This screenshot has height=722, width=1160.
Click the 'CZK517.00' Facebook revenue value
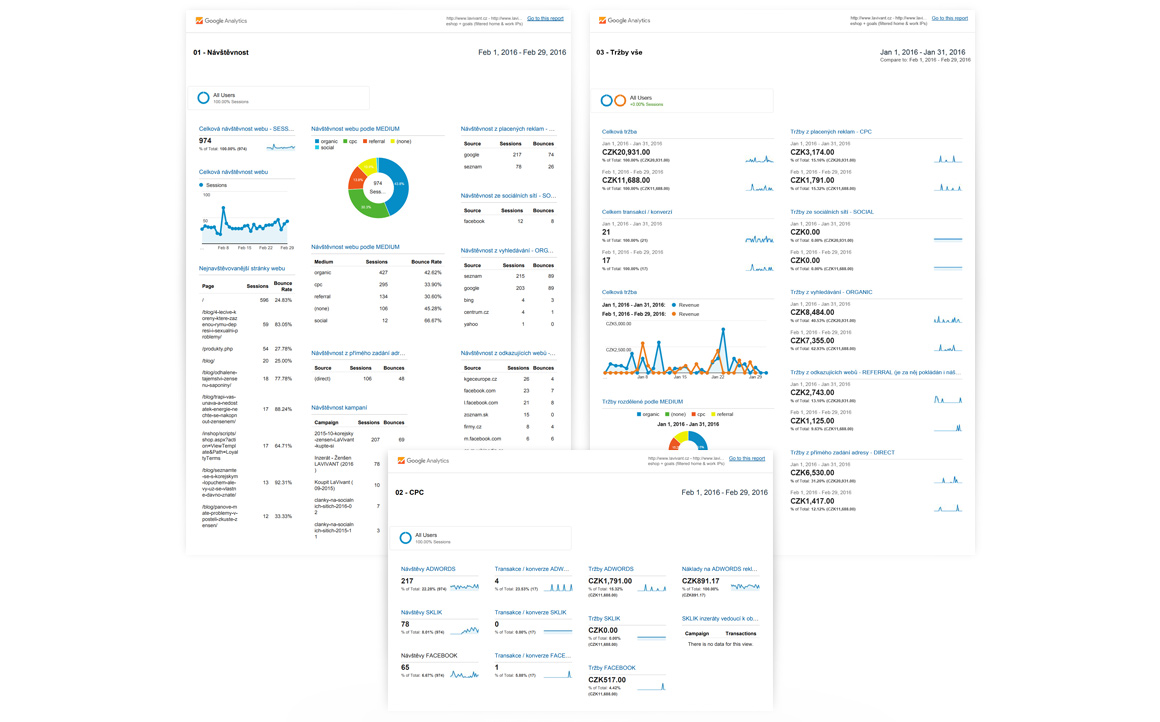pos(607,680)
